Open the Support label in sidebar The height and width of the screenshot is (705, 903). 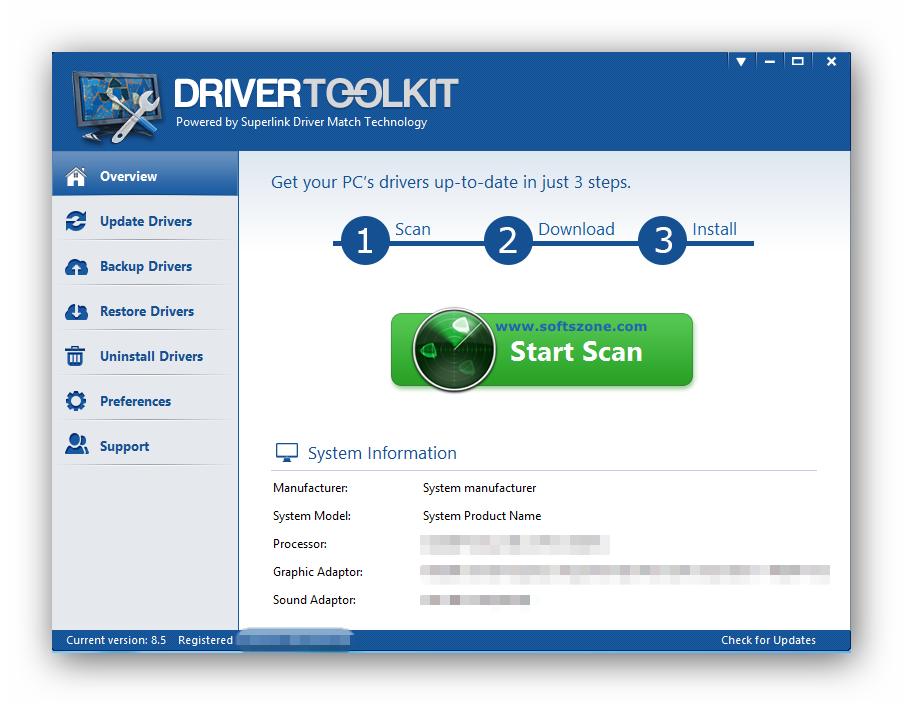(124, 446)
